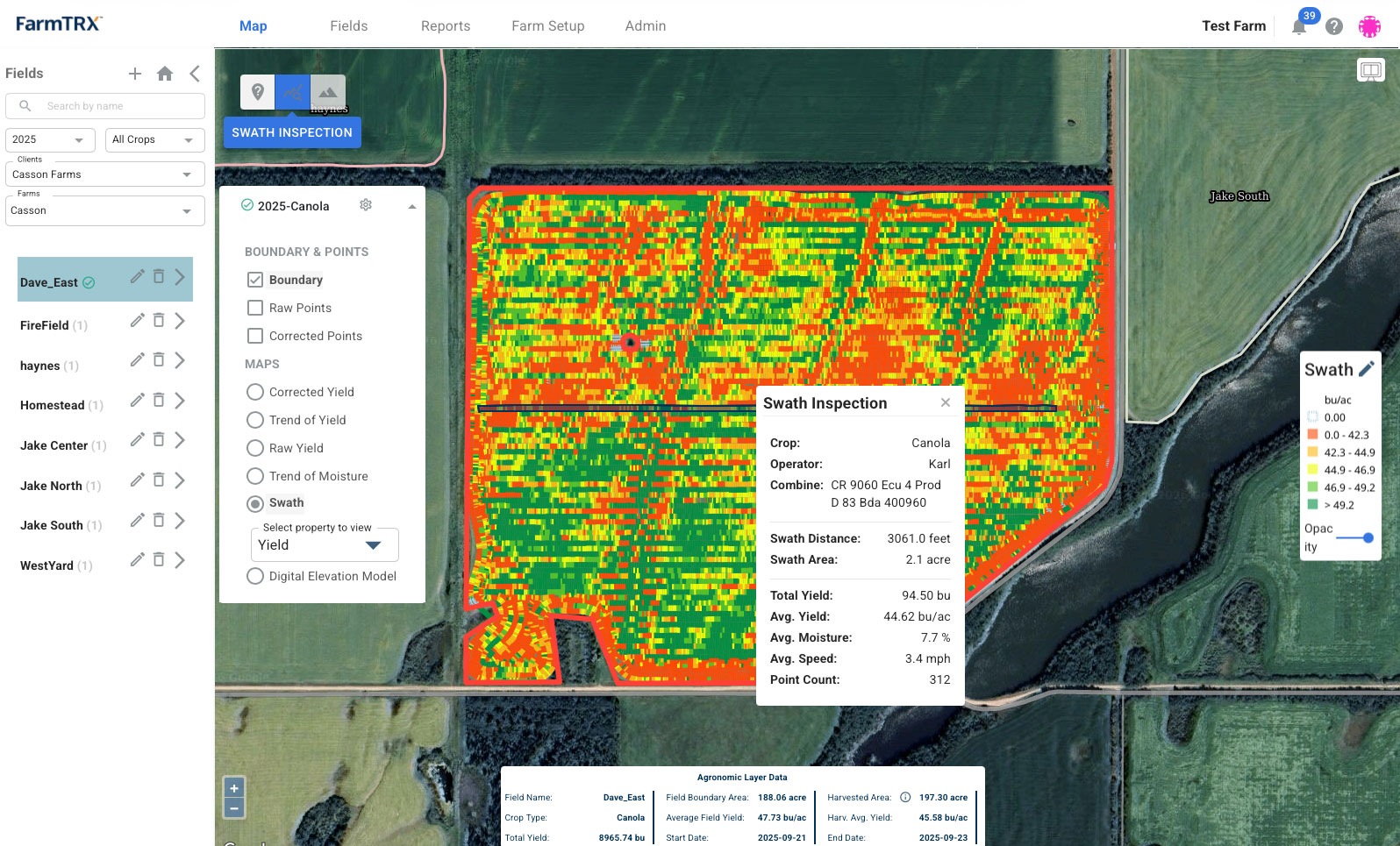
Task: Open Clients dropdown Casson Farms
Action: (105, 174)
